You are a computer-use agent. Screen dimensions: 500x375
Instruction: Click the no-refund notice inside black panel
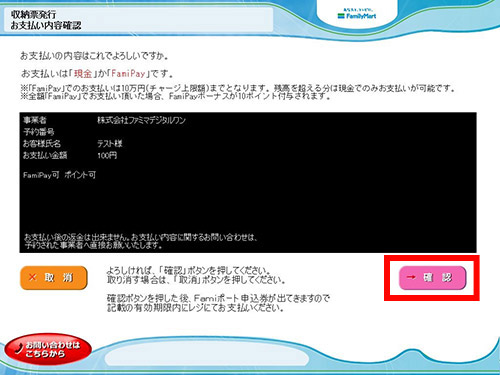(x=141, y=241)
